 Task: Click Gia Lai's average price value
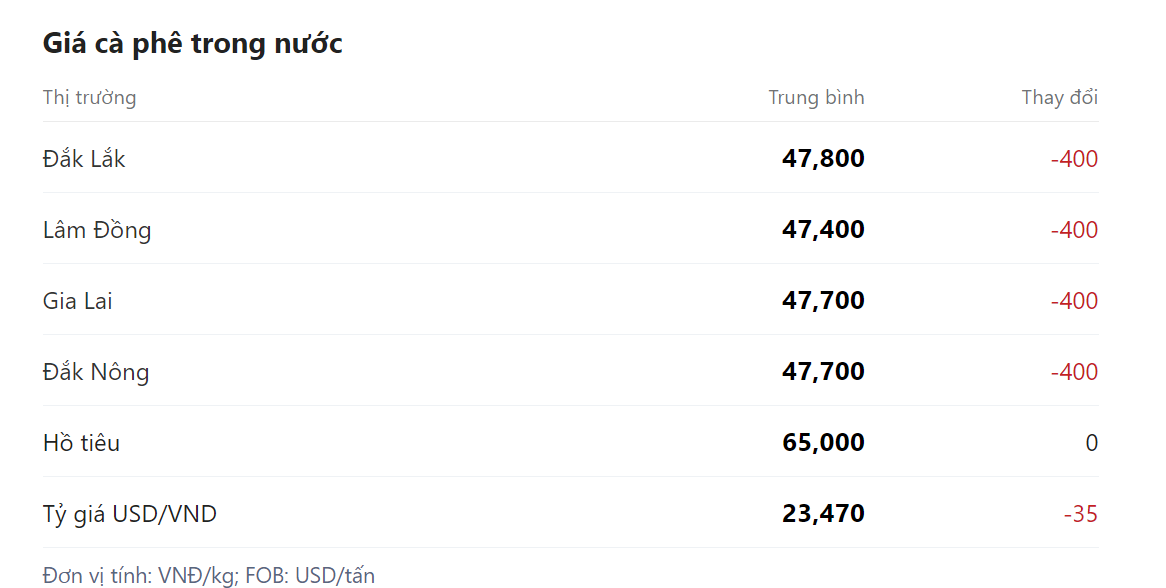823,301
